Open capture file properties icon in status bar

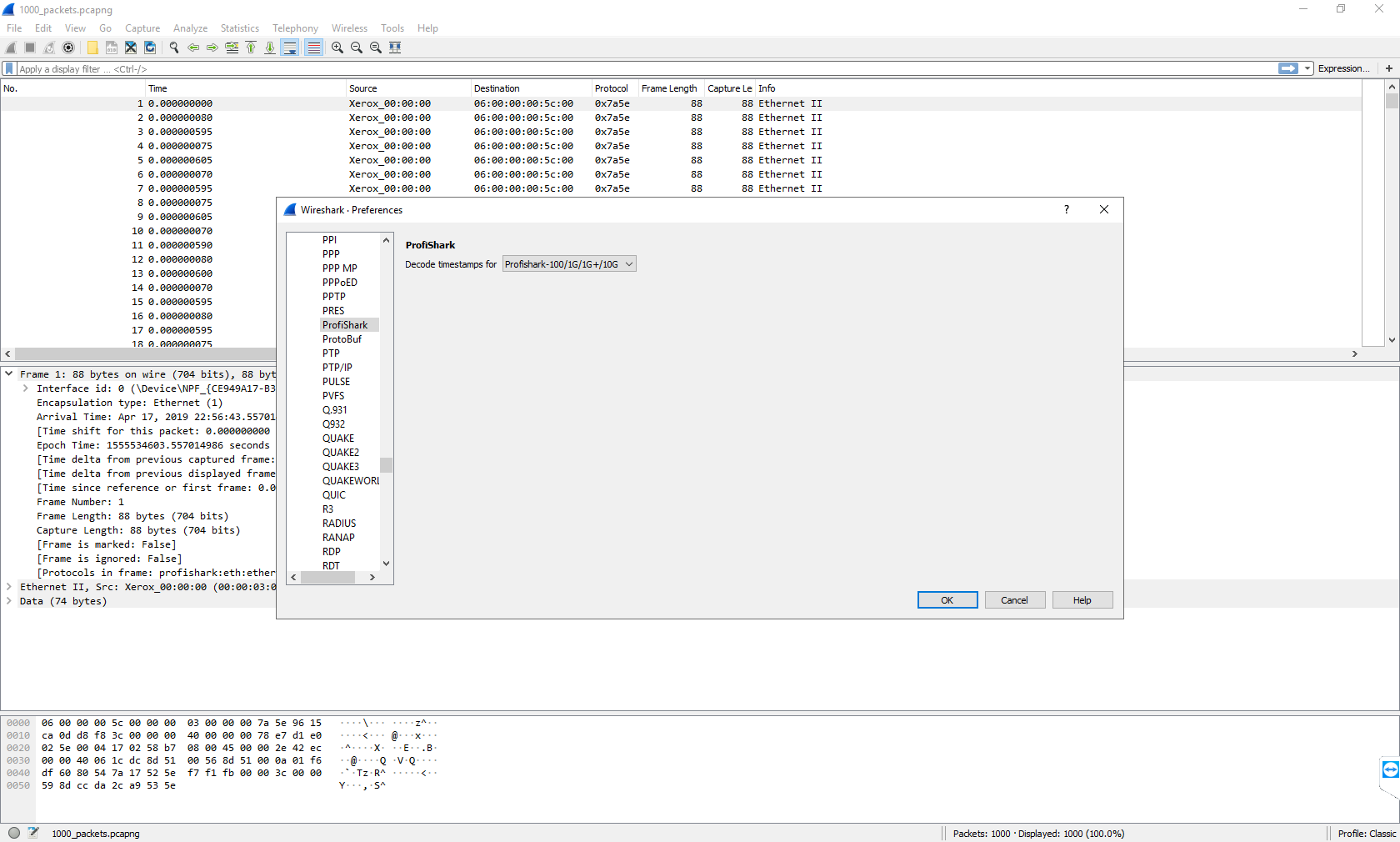(33, 833)
